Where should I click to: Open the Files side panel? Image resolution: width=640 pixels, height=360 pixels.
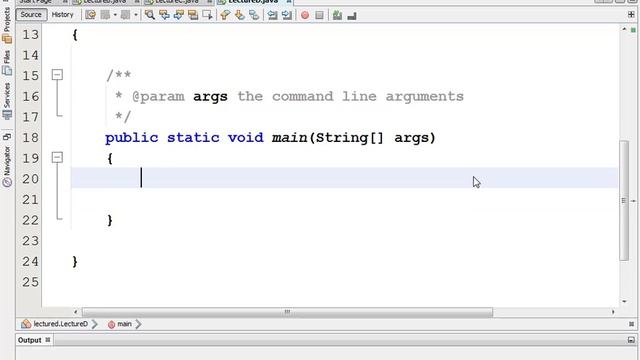(7, 62)
